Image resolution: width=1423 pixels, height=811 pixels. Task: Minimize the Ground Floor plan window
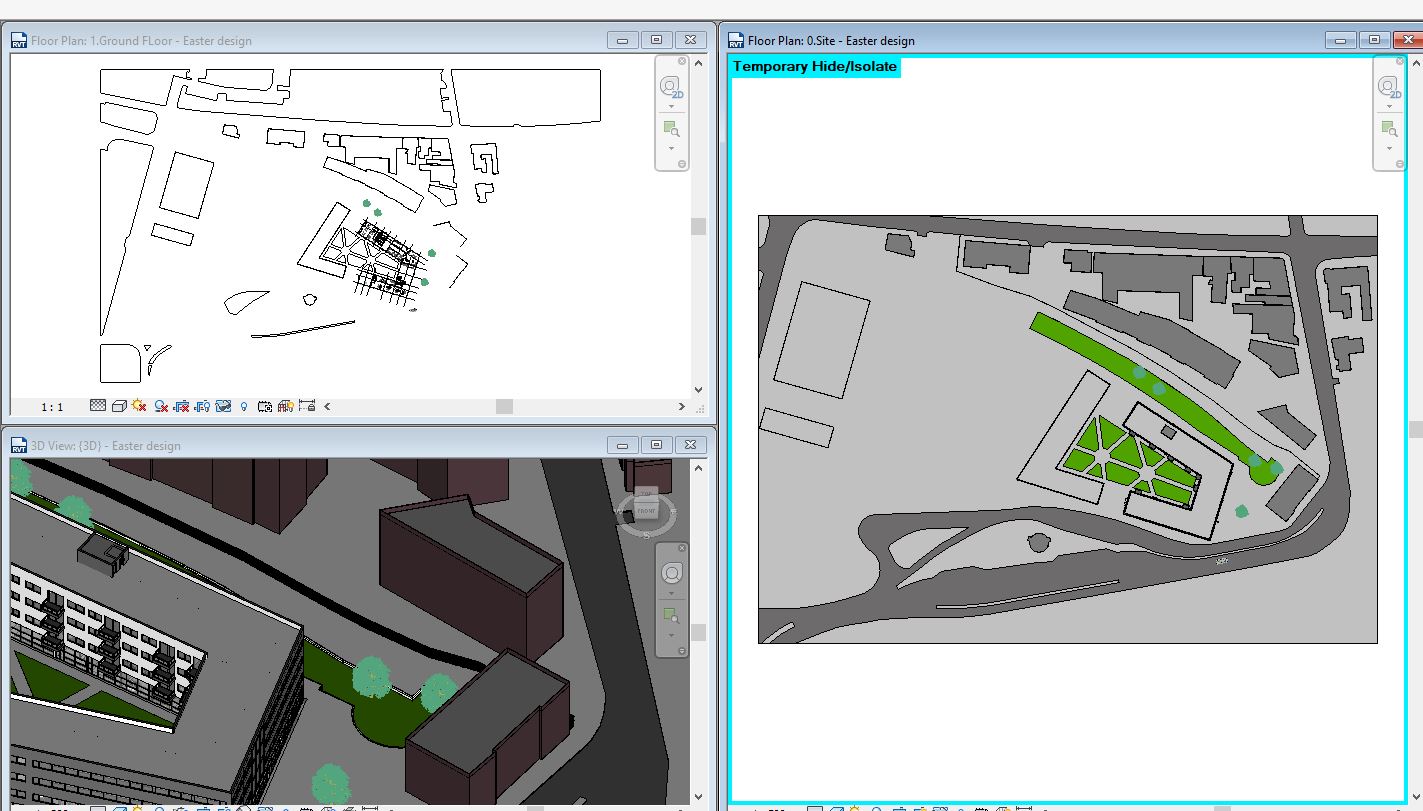[x=622, y=40]
